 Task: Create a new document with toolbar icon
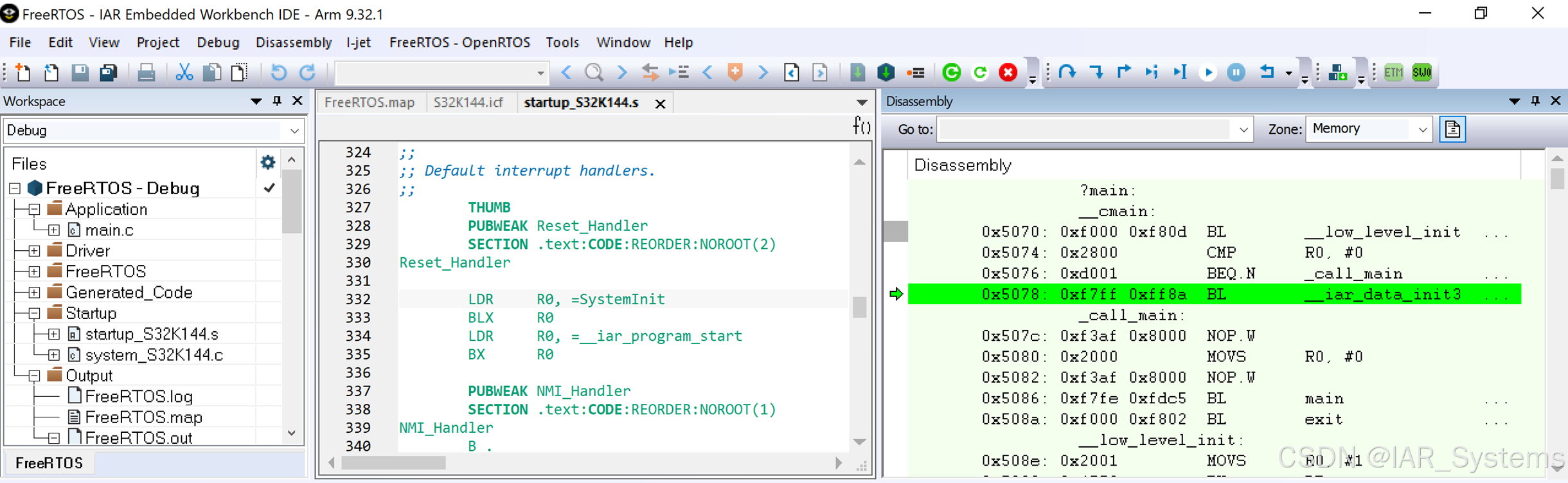(x=22, y=72)
